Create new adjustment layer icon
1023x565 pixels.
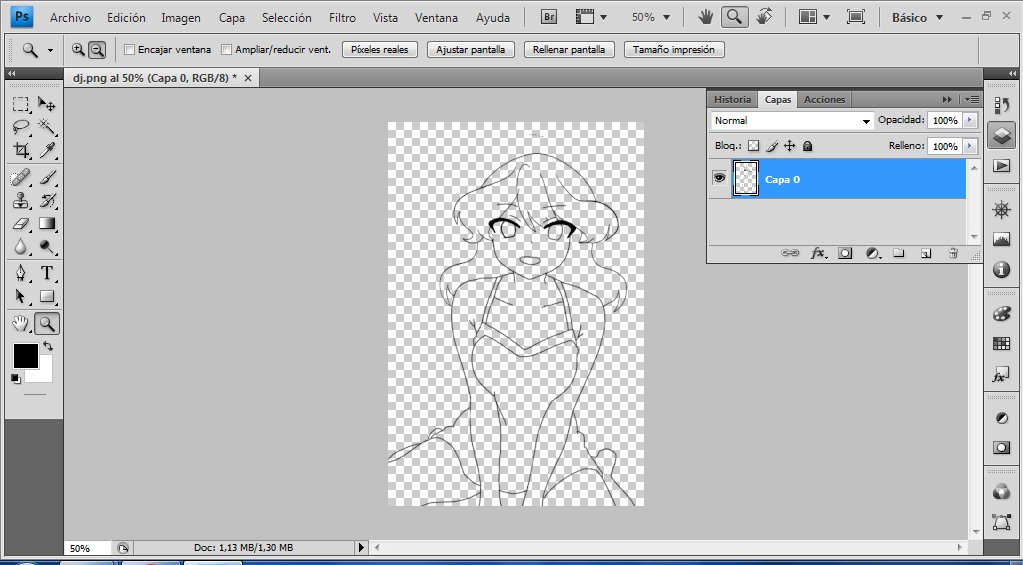[873, 253]
